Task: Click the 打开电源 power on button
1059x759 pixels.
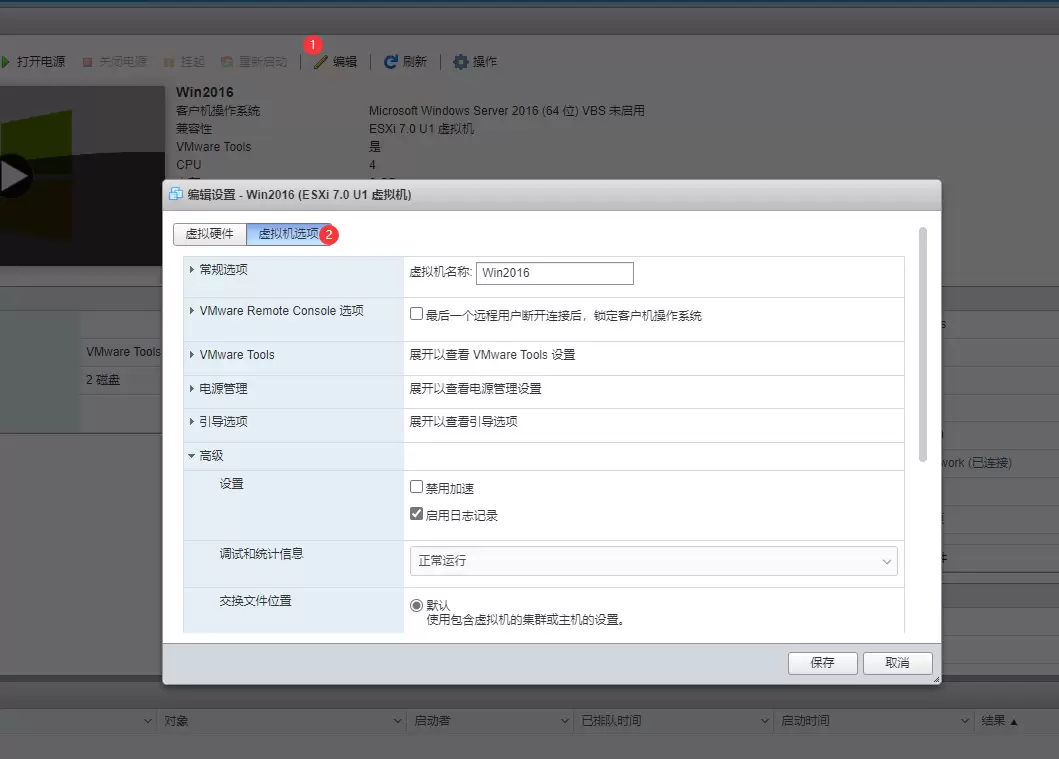Action: [34, 62]
